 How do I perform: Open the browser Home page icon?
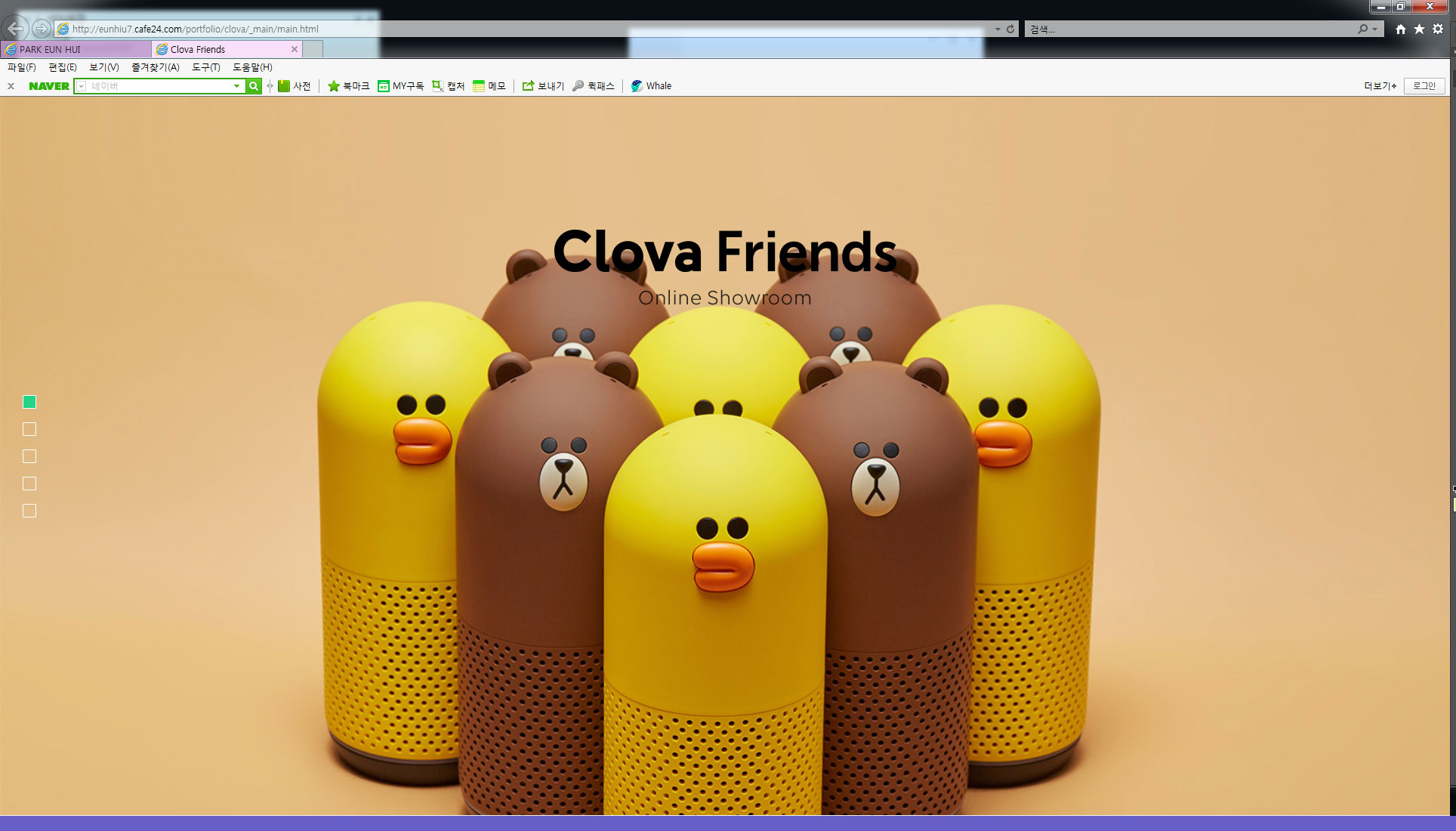[x=1401, y=29]
